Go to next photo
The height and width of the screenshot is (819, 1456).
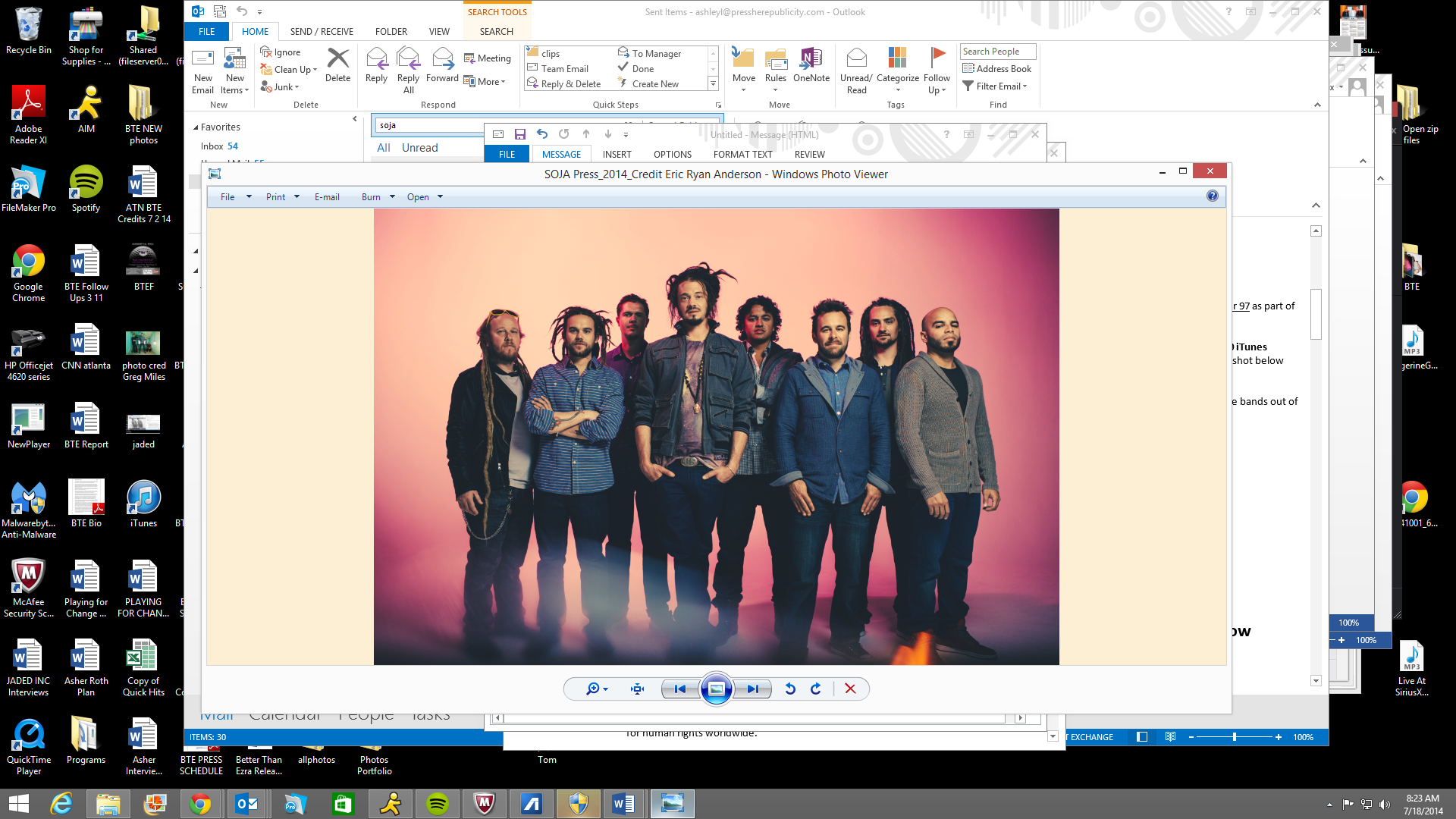[x=752, y=689]
